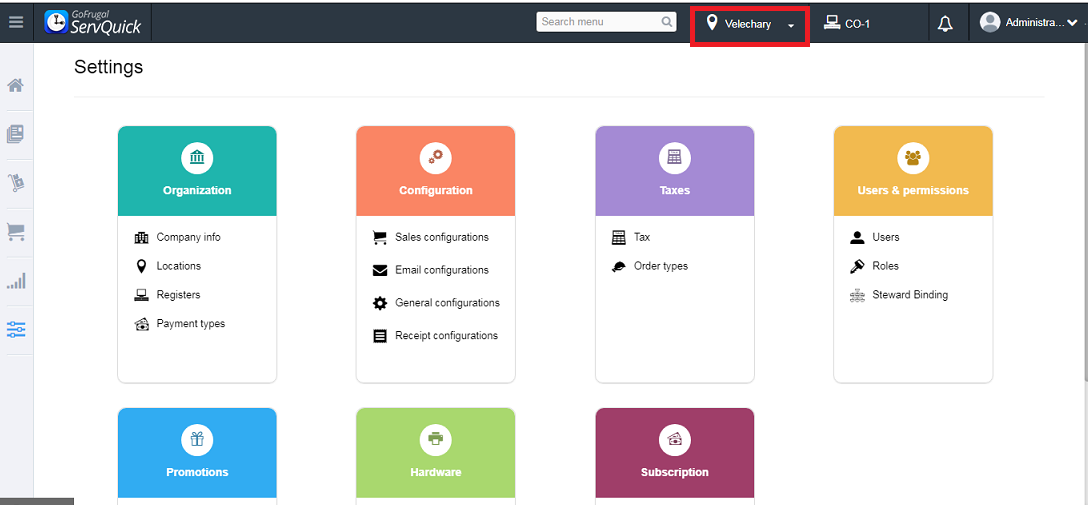Go to Payment types
Screen dimensions: 1088x505
point(190,323)
